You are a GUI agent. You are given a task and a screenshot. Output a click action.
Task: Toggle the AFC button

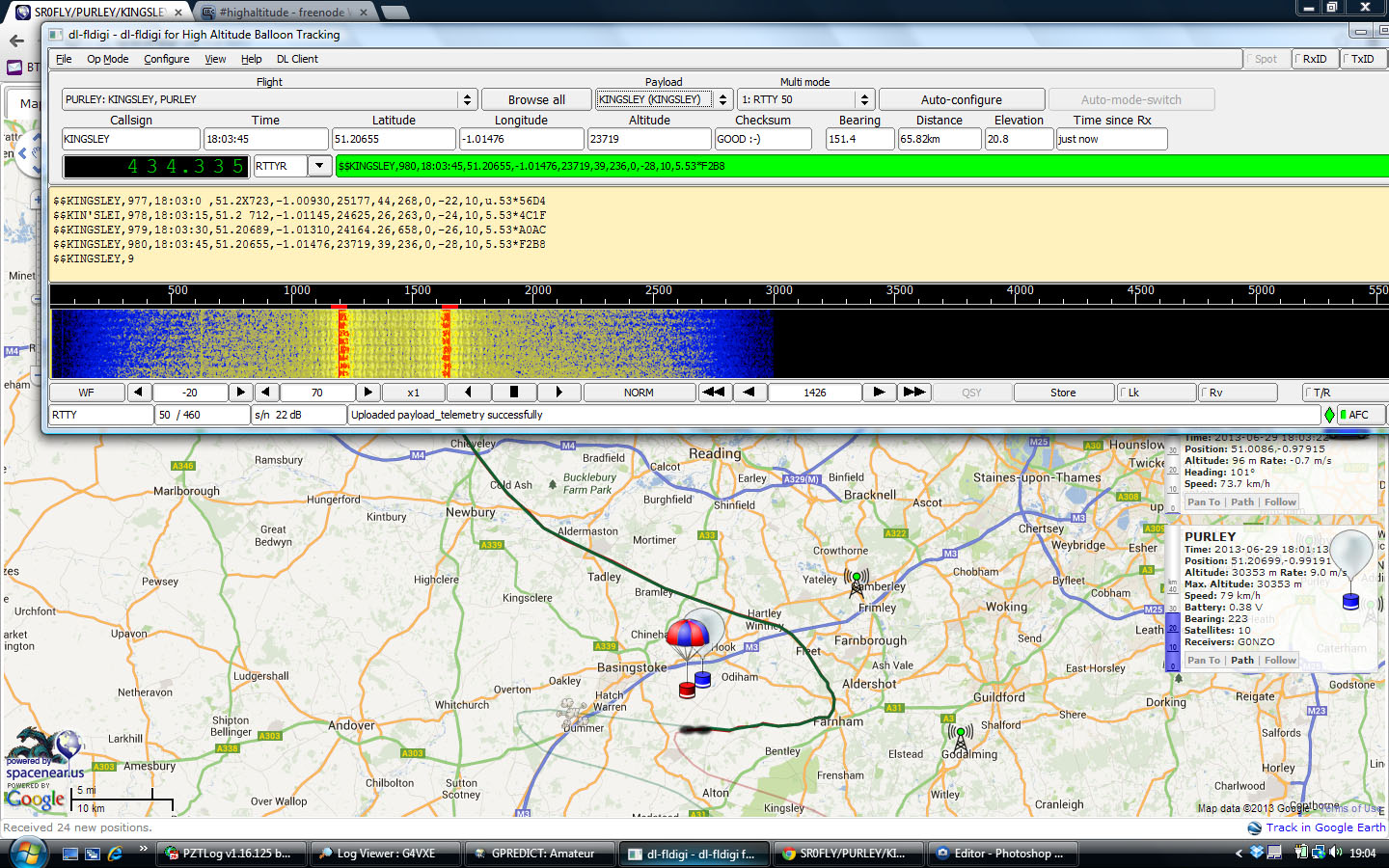click(1361, 415)
